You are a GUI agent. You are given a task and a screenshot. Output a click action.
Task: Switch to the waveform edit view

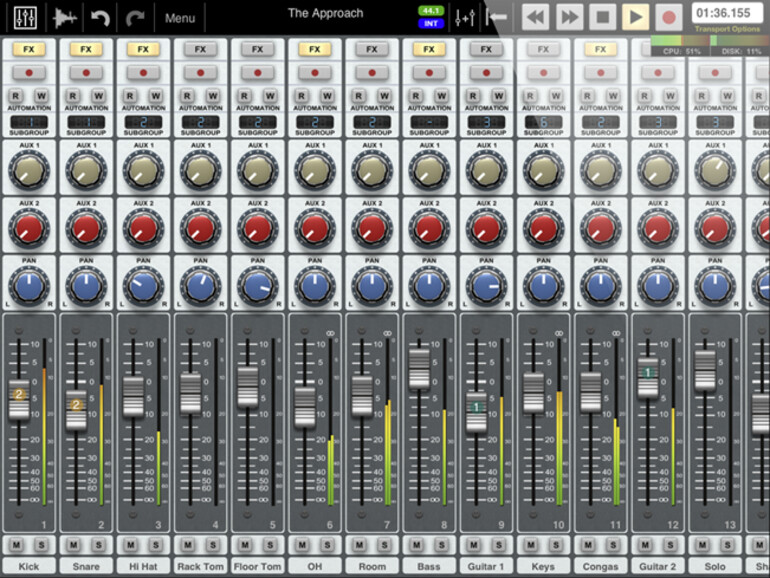(x=66, y=18)
